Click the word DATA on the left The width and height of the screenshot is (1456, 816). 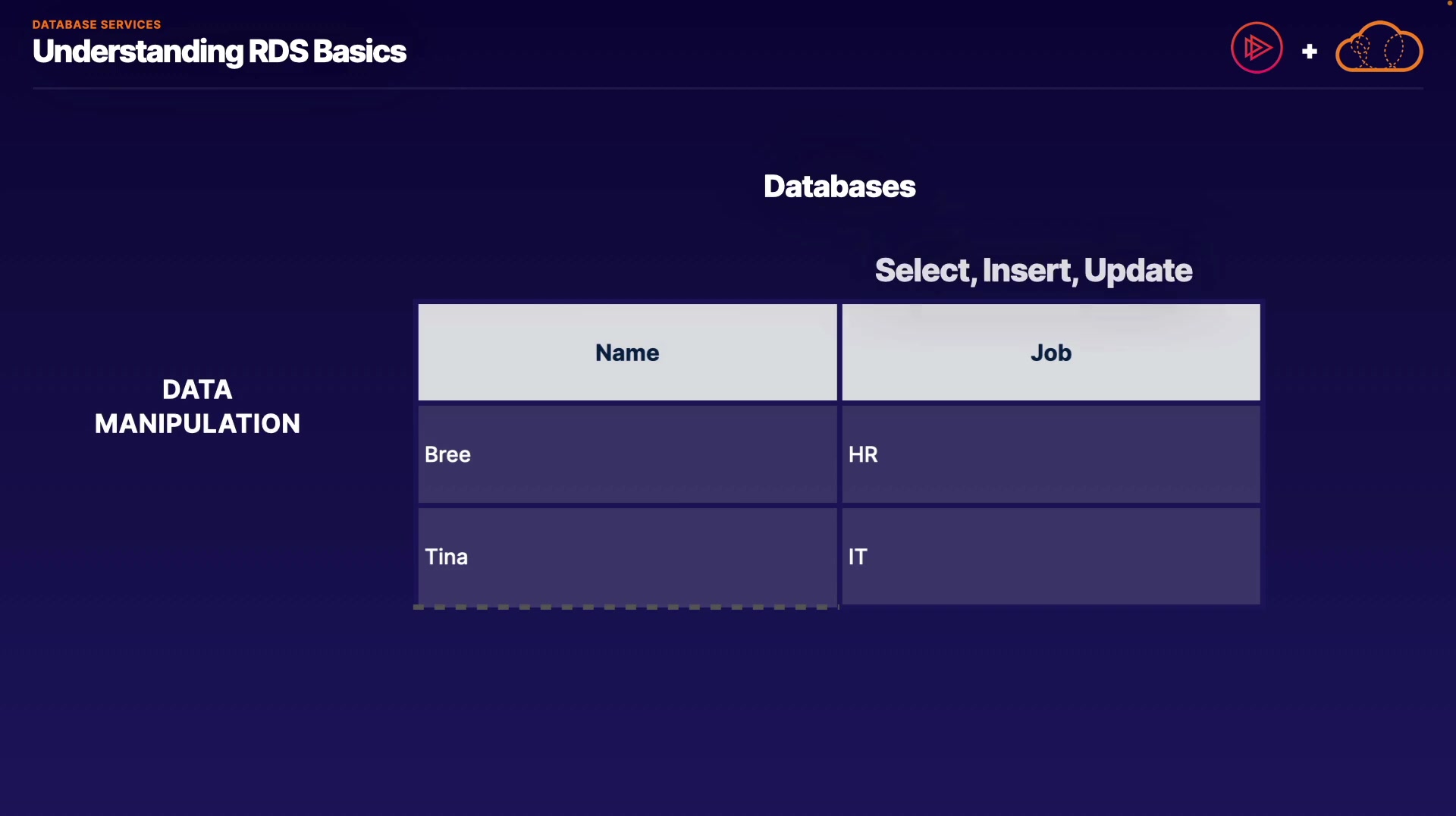197,390
